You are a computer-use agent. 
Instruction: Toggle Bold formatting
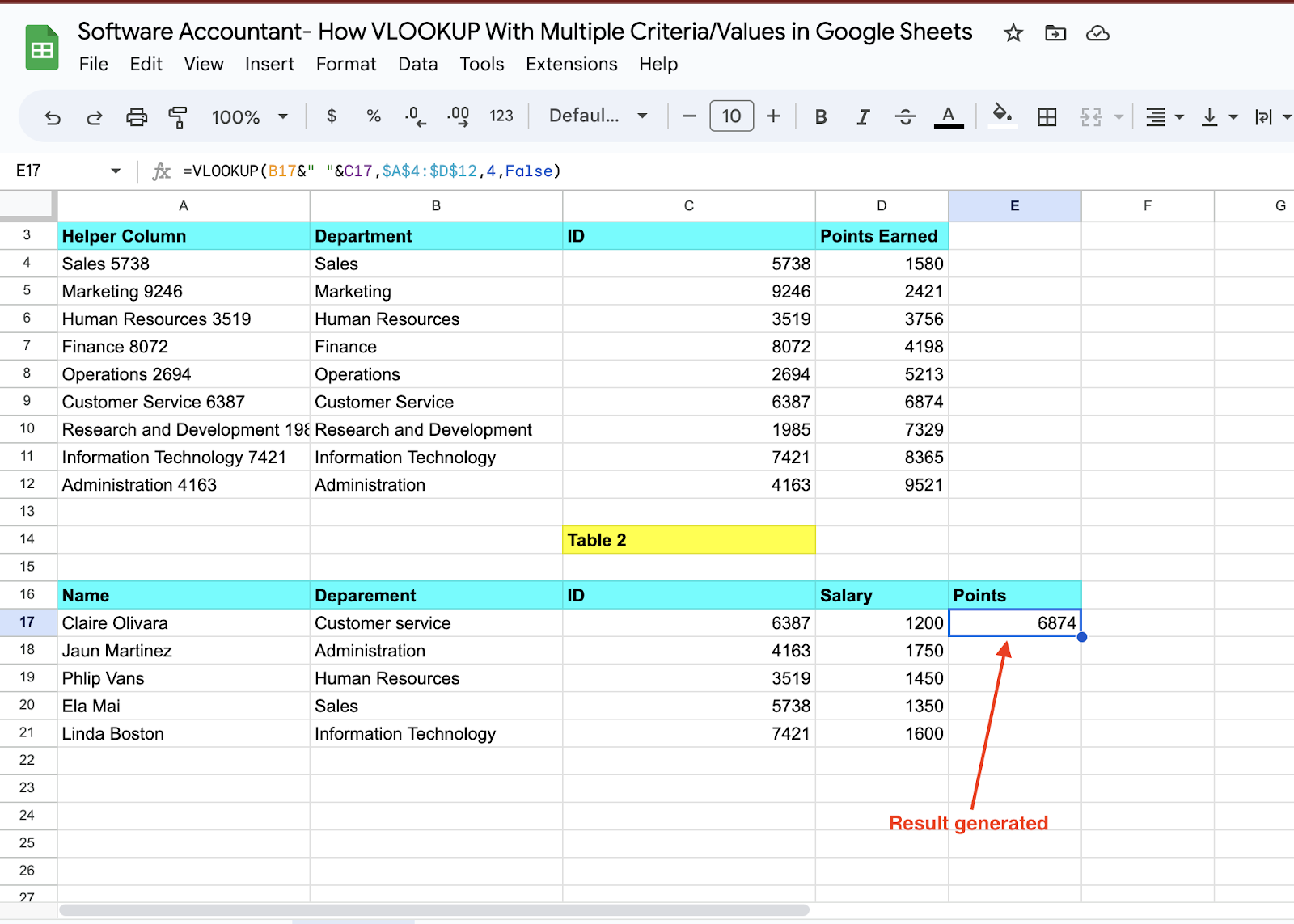tap(821, 117)
